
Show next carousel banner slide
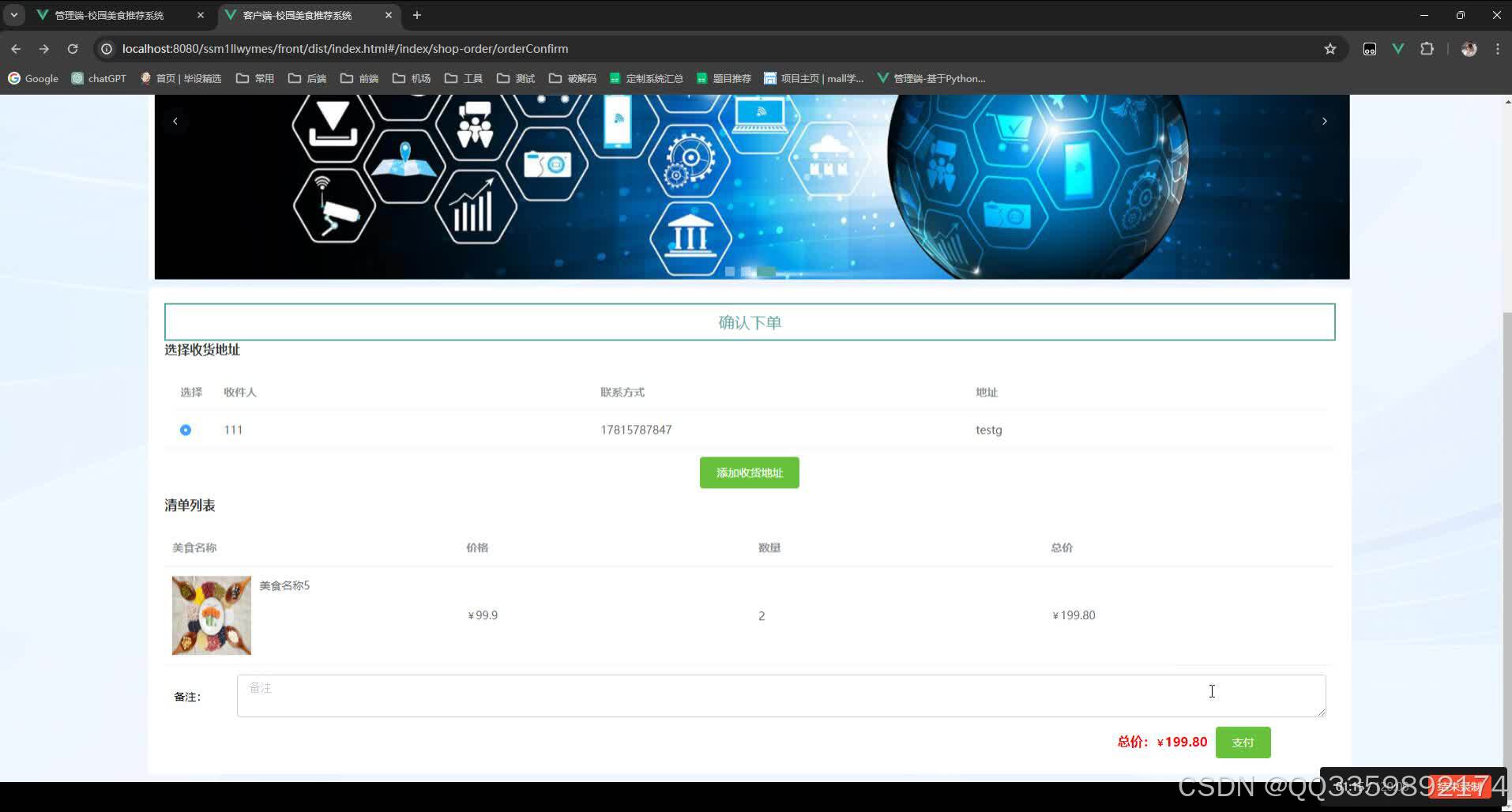[1325, 121]
